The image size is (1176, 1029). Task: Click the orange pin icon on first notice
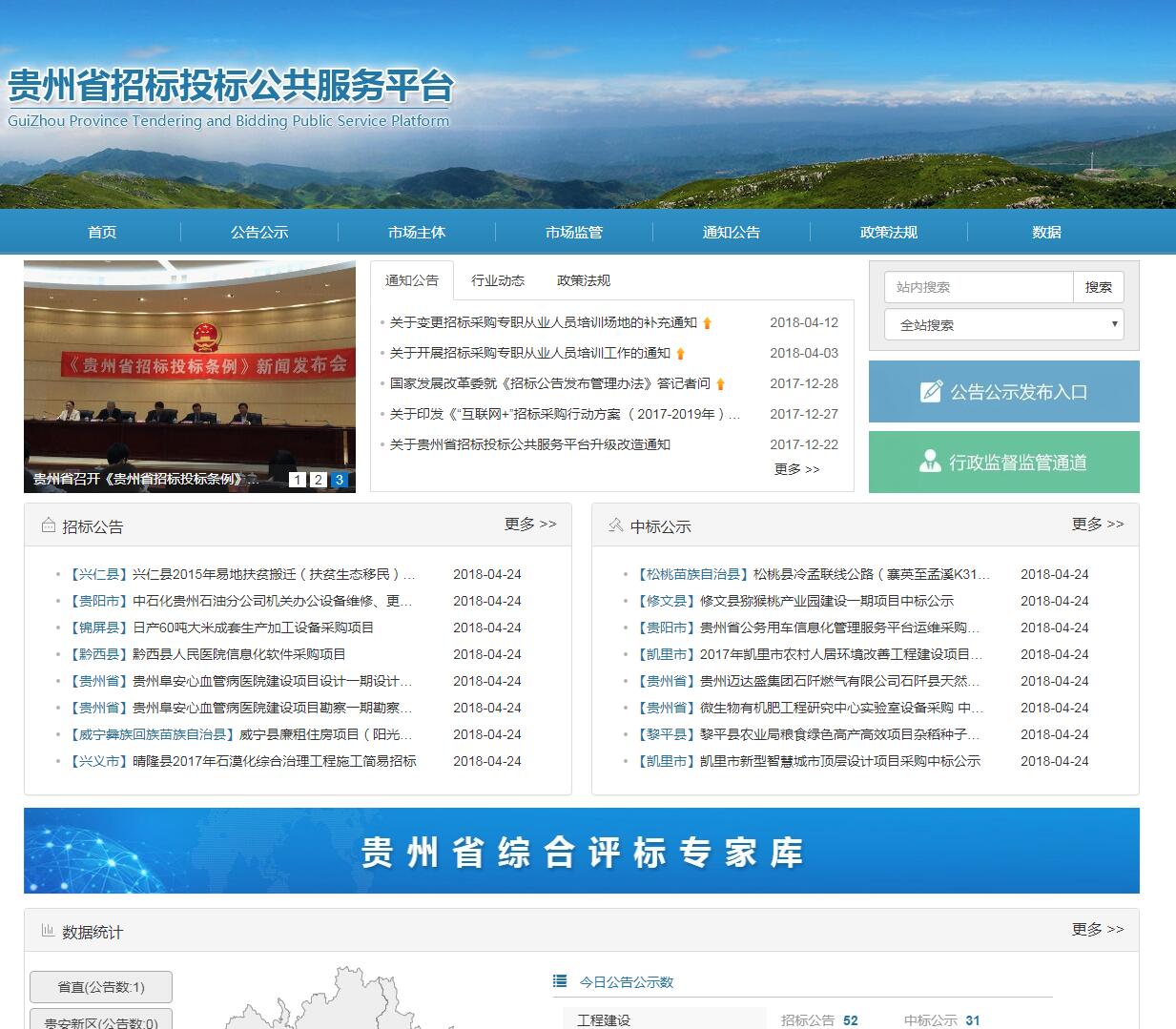(x=707, y=323)
